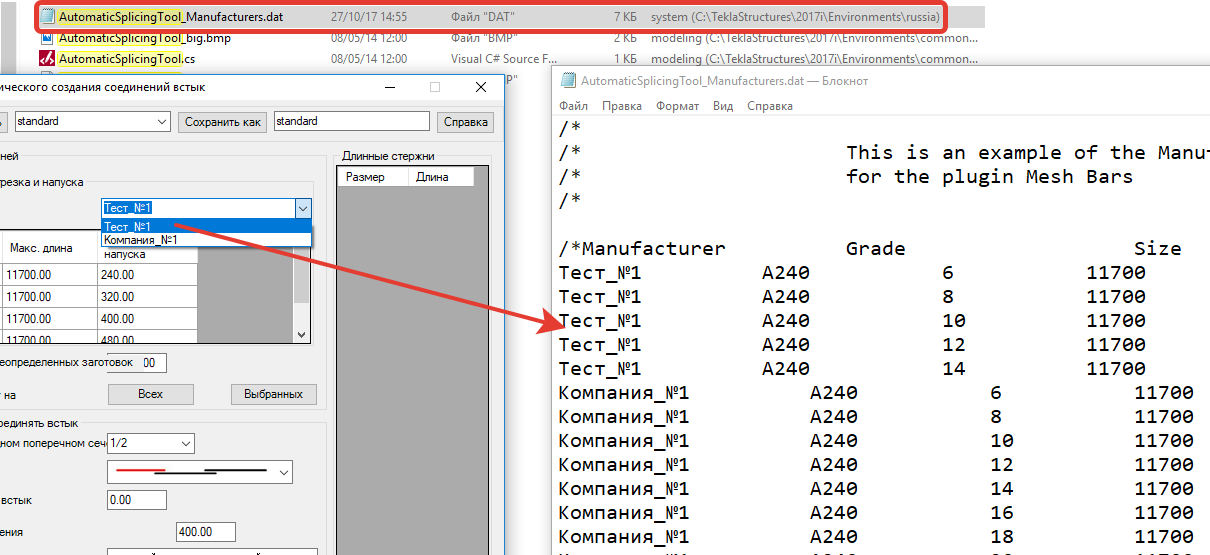This screenshot has height=555, width=1210.
Task: Click the table's scroll down arrow
Action: [x=301, y=336]
